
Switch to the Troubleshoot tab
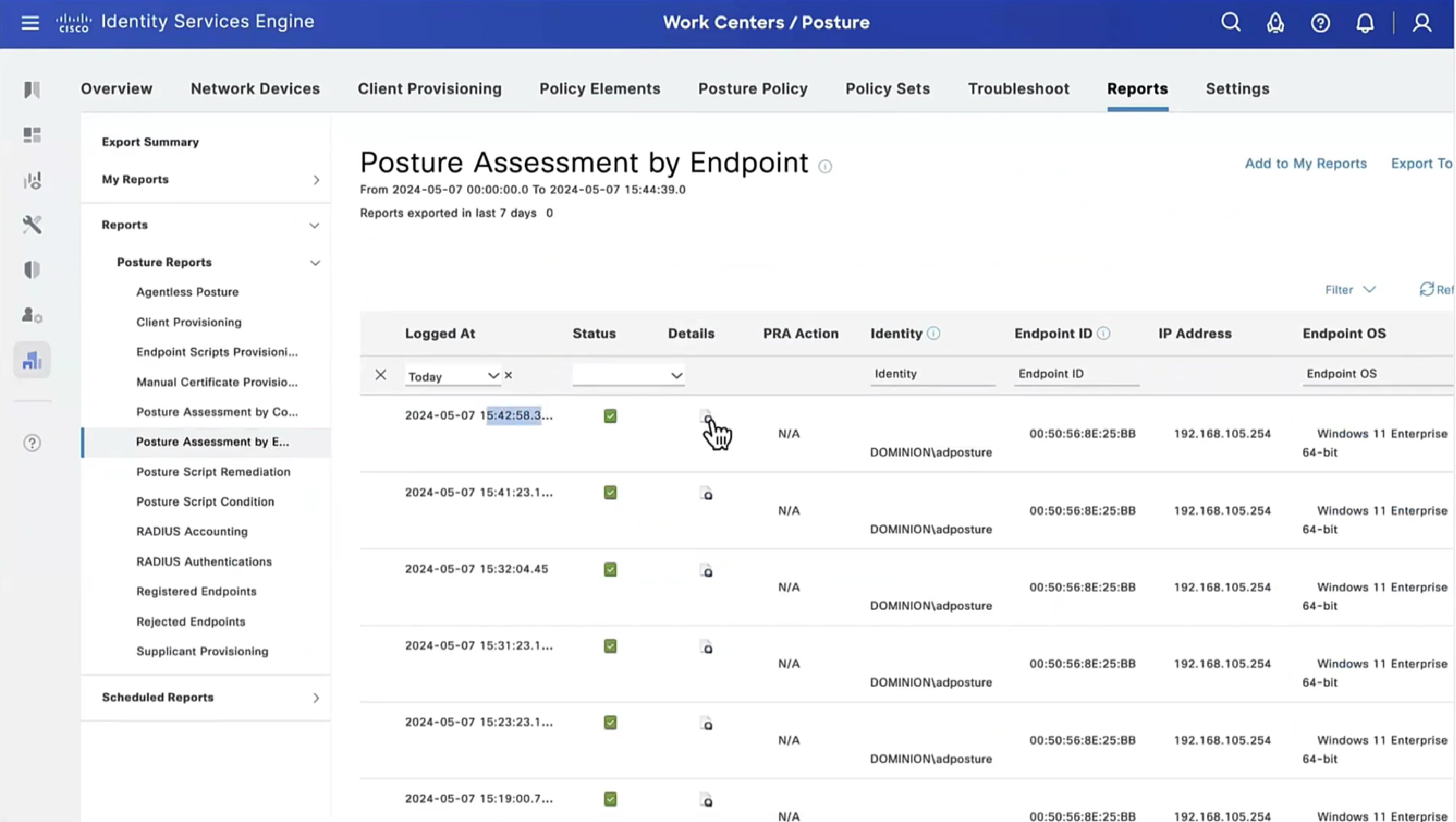point(1018,89)
